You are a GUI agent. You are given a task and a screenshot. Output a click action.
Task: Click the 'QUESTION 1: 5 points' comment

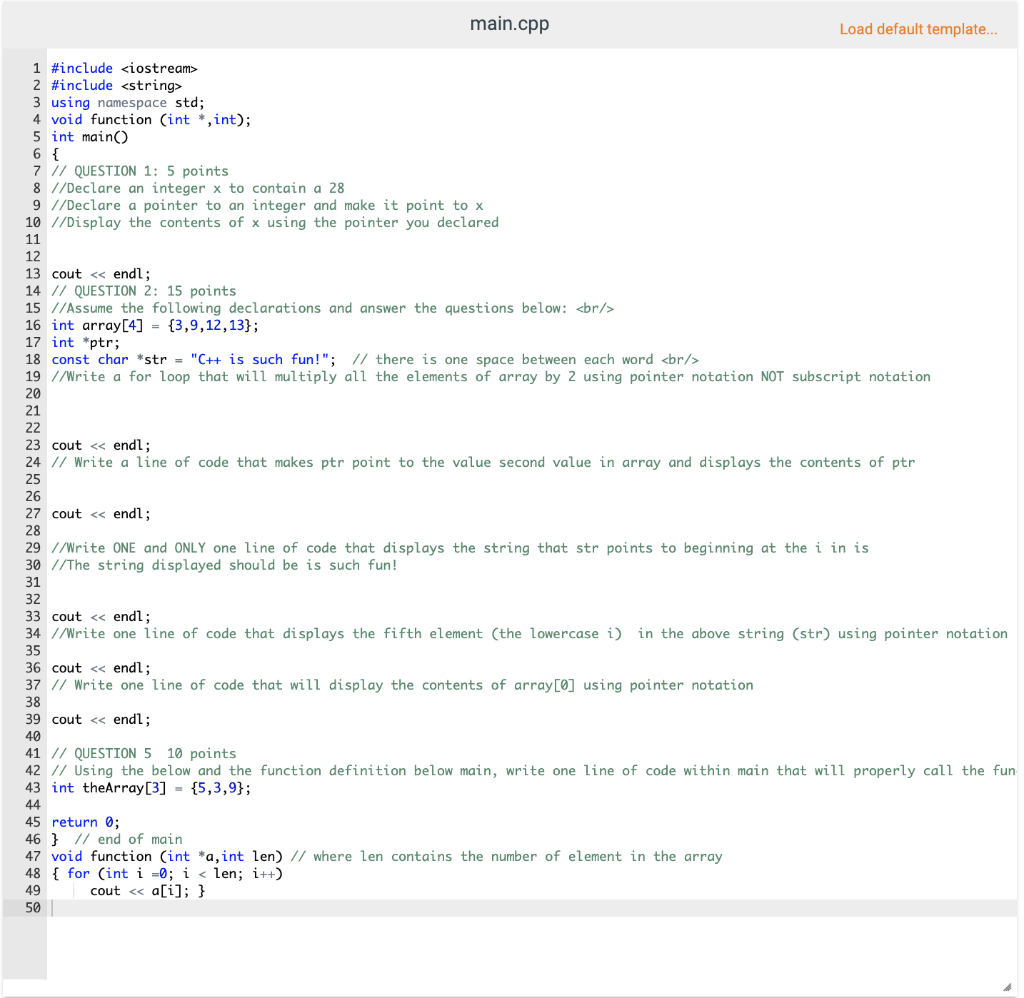click(x=140, y=171)
